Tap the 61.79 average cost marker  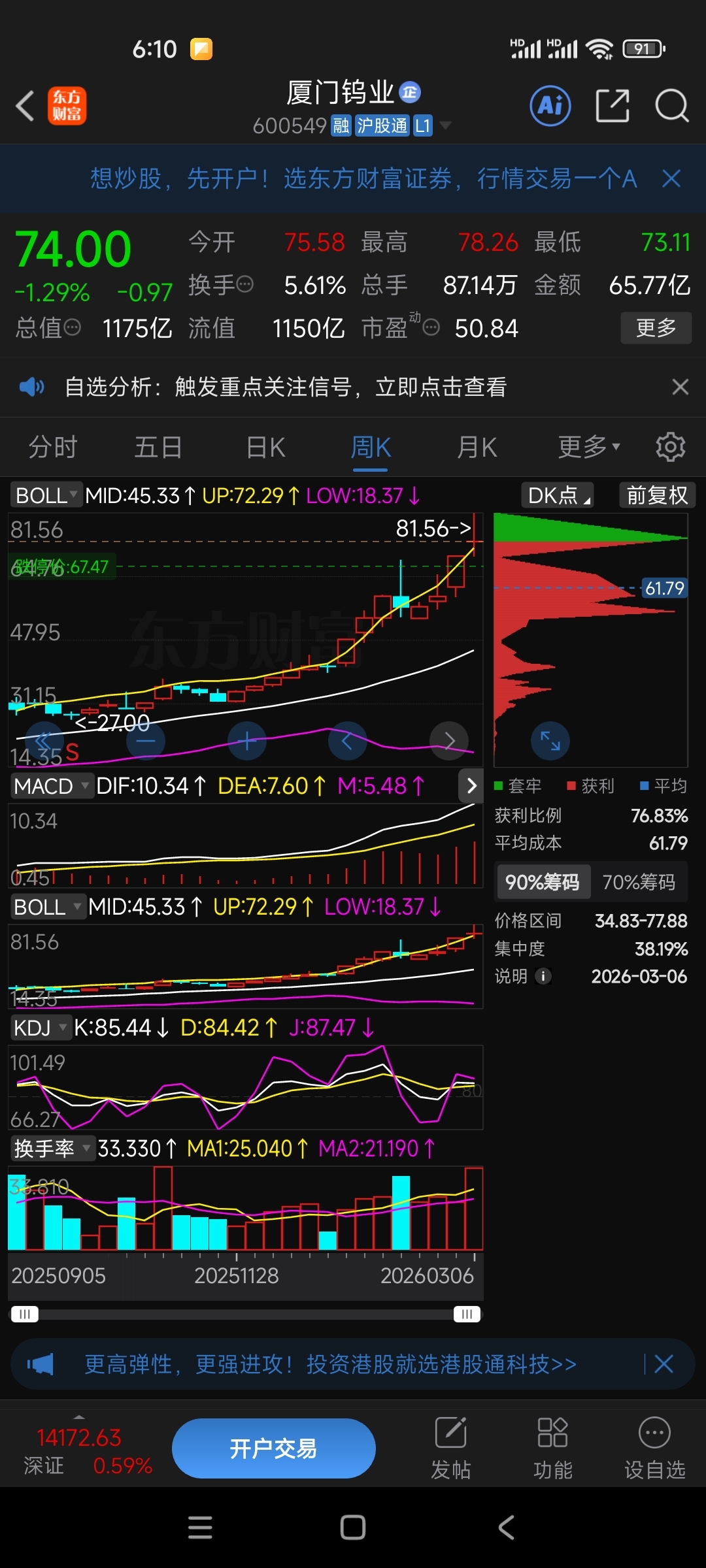pyautogui.click(x=664, y=588)
